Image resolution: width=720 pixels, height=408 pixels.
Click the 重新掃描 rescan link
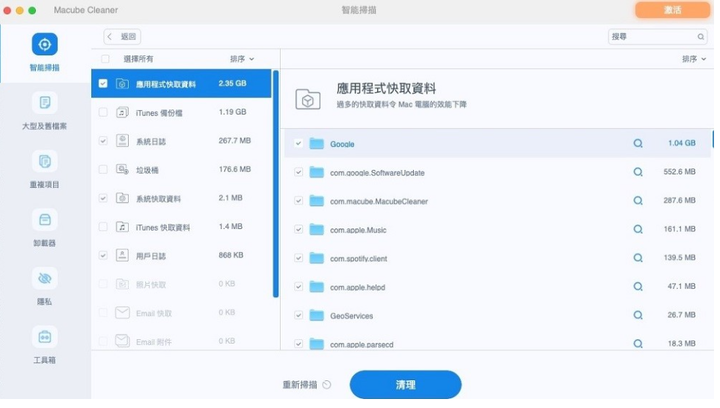click(x=300, y=385)
